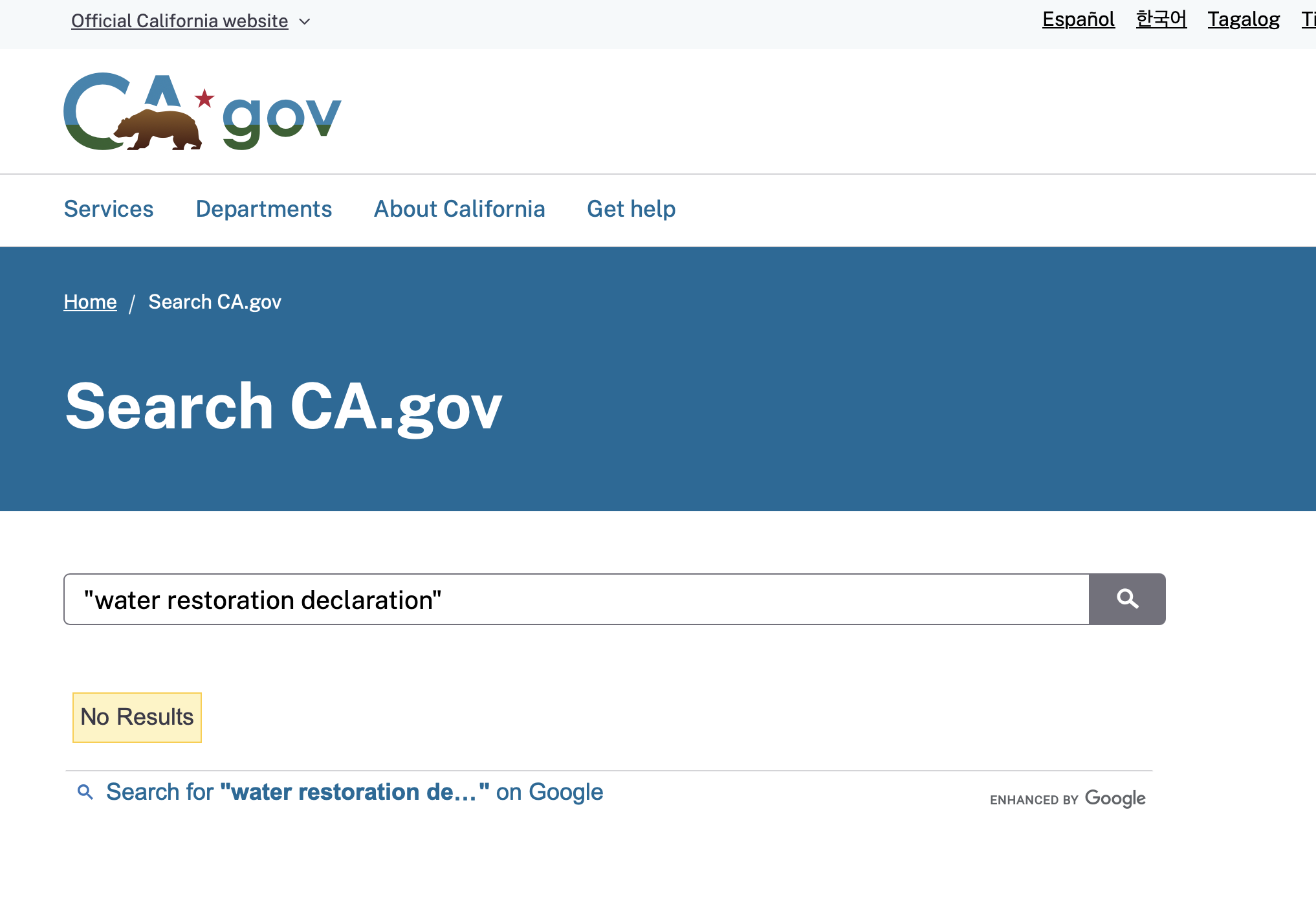Expand the Official California website chevron
Screen dimensions: 1316x915
(x=305, y=21)
